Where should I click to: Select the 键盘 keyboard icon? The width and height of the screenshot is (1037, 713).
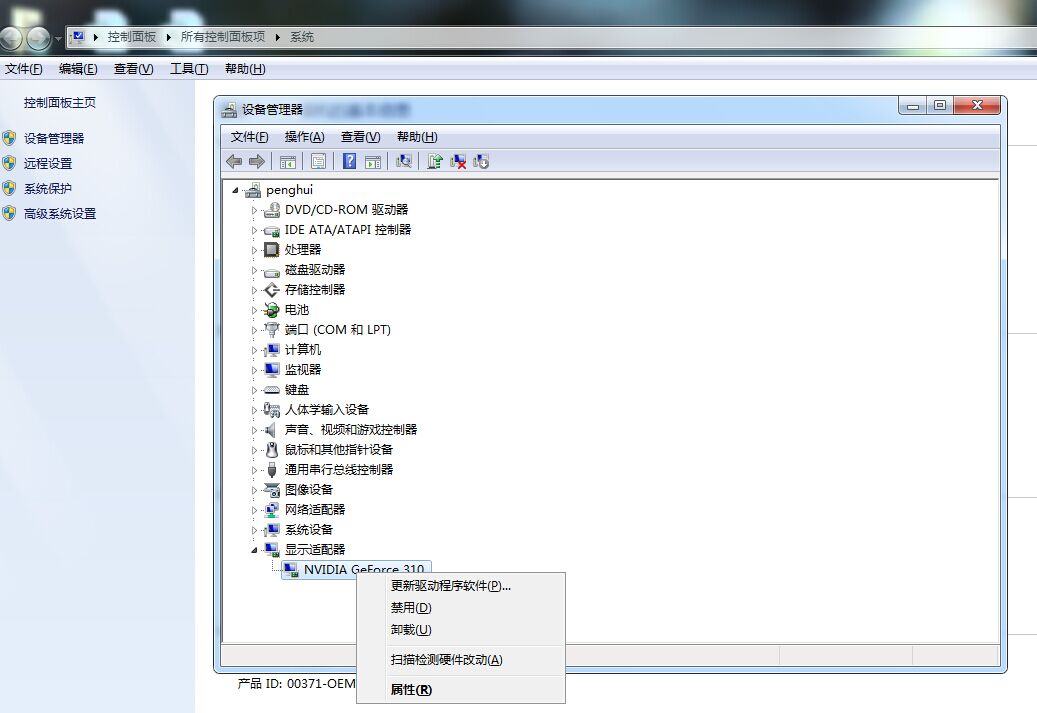tap(272, 390)
